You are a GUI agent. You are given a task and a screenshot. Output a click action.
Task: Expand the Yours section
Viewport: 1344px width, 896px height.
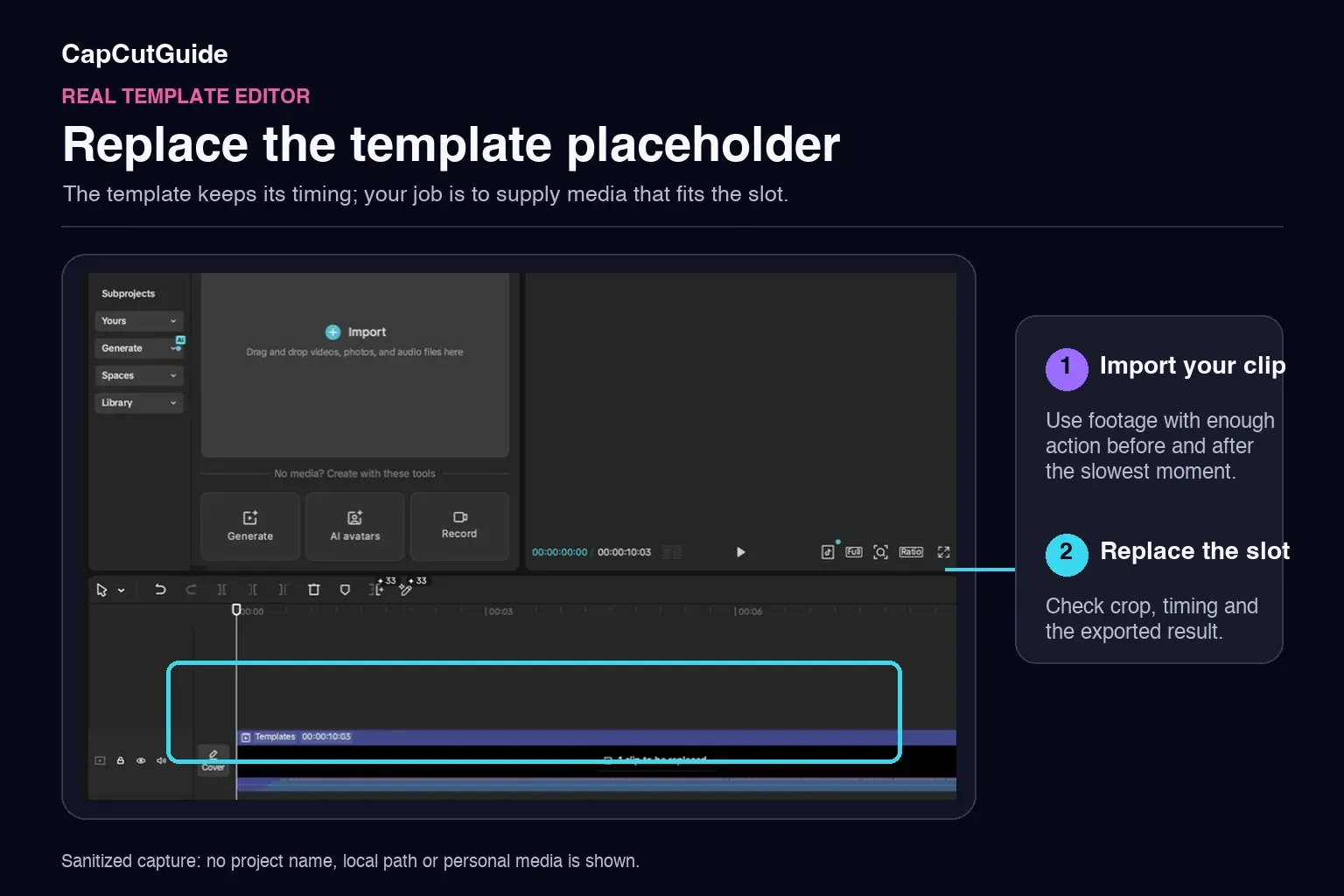coord(139,321)
